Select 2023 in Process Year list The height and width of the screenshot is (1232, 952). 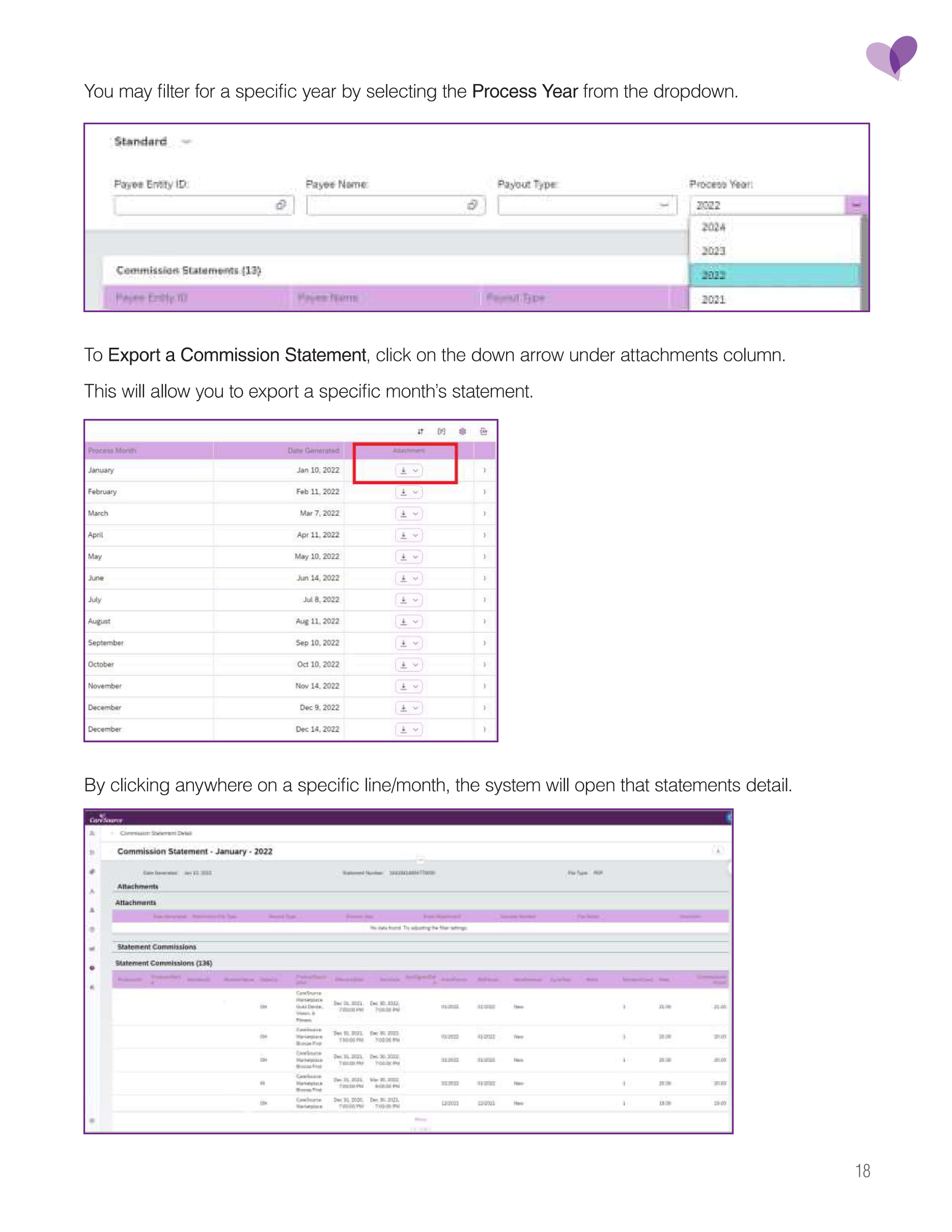pos(774,251)
